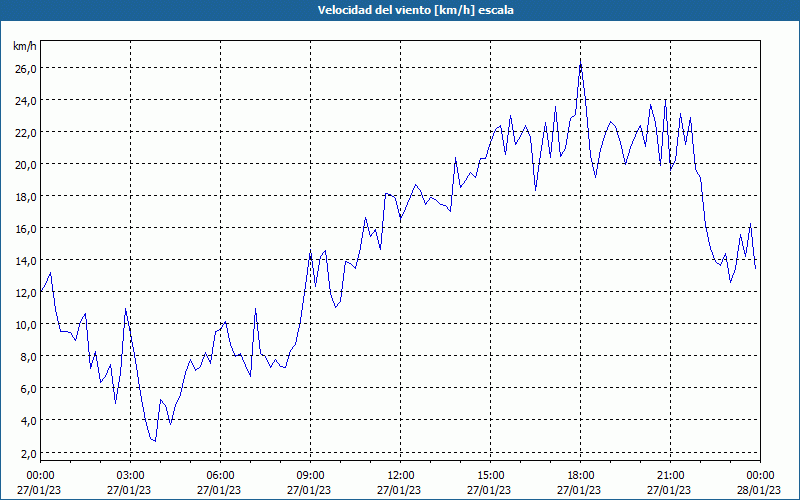Click the 24,0 y-axis label
Screen dimensions: 800x500
coord(26,101)
